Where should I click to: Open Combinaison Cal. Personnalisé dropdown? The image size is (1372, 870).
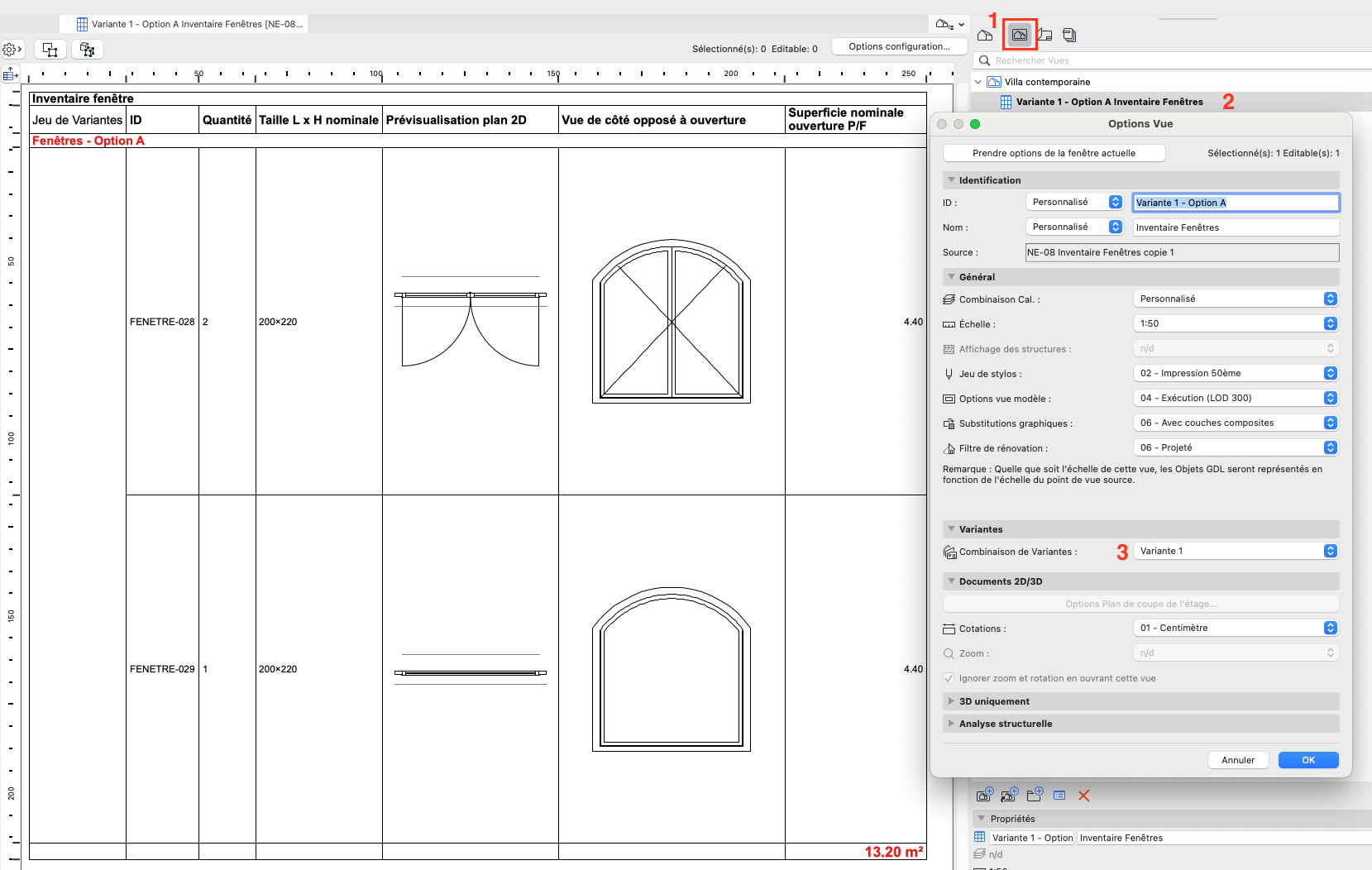coord(1236,299)
